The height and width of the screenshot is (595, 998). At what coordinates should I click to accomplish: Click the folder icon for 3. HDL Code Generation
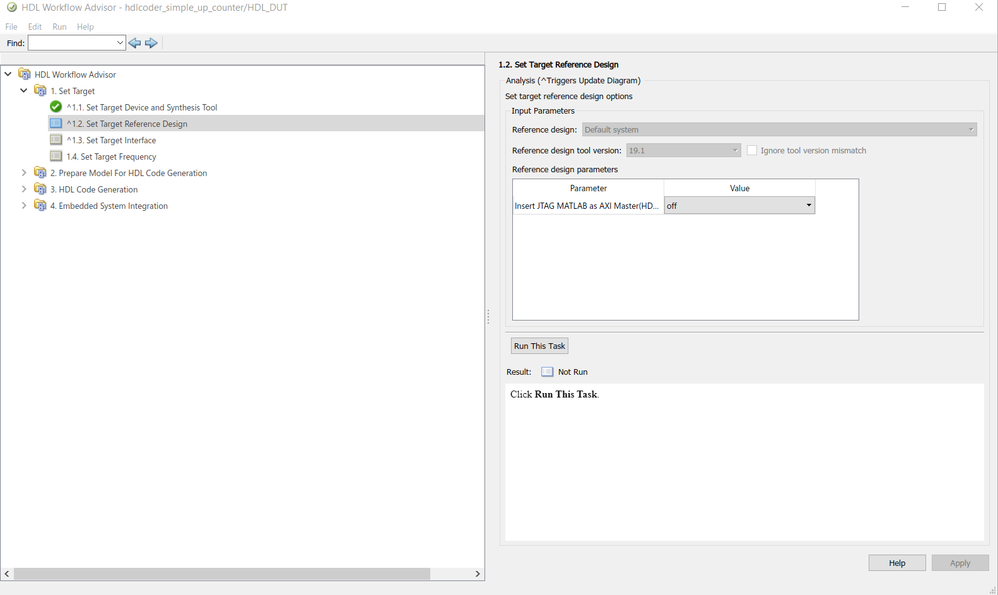40,189
